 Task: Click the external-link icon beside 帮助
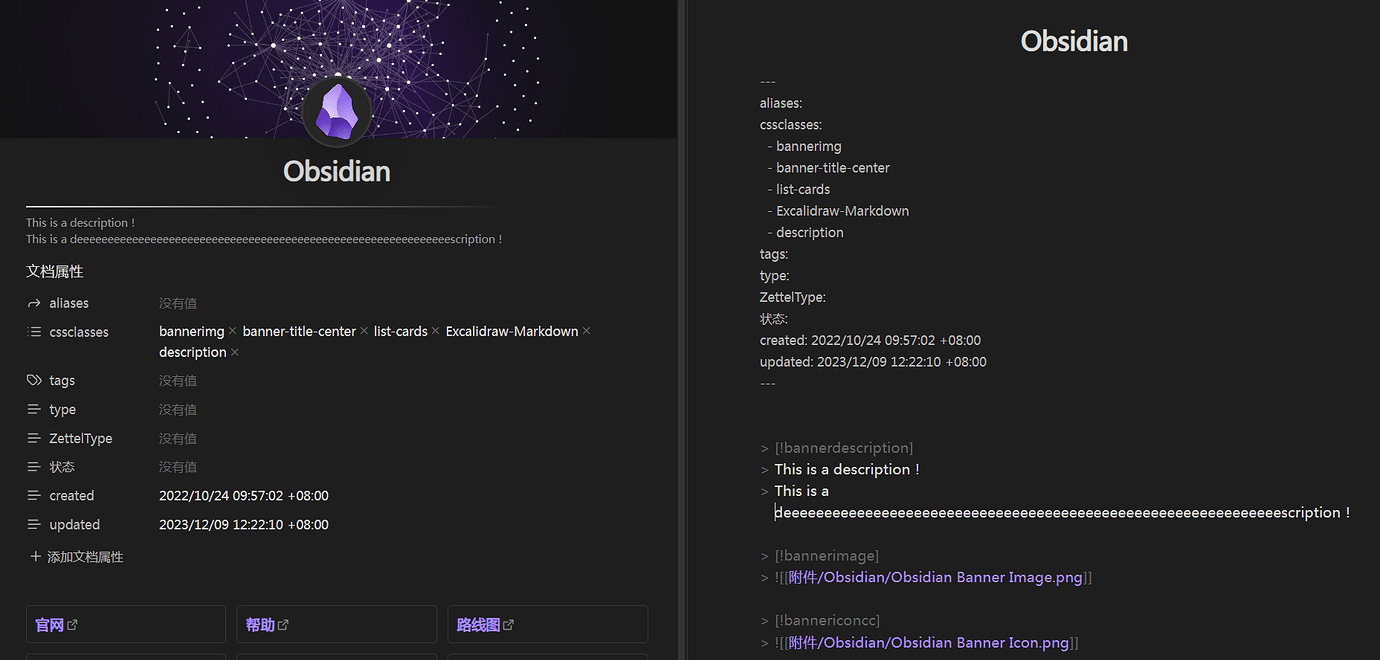[283, 623]
